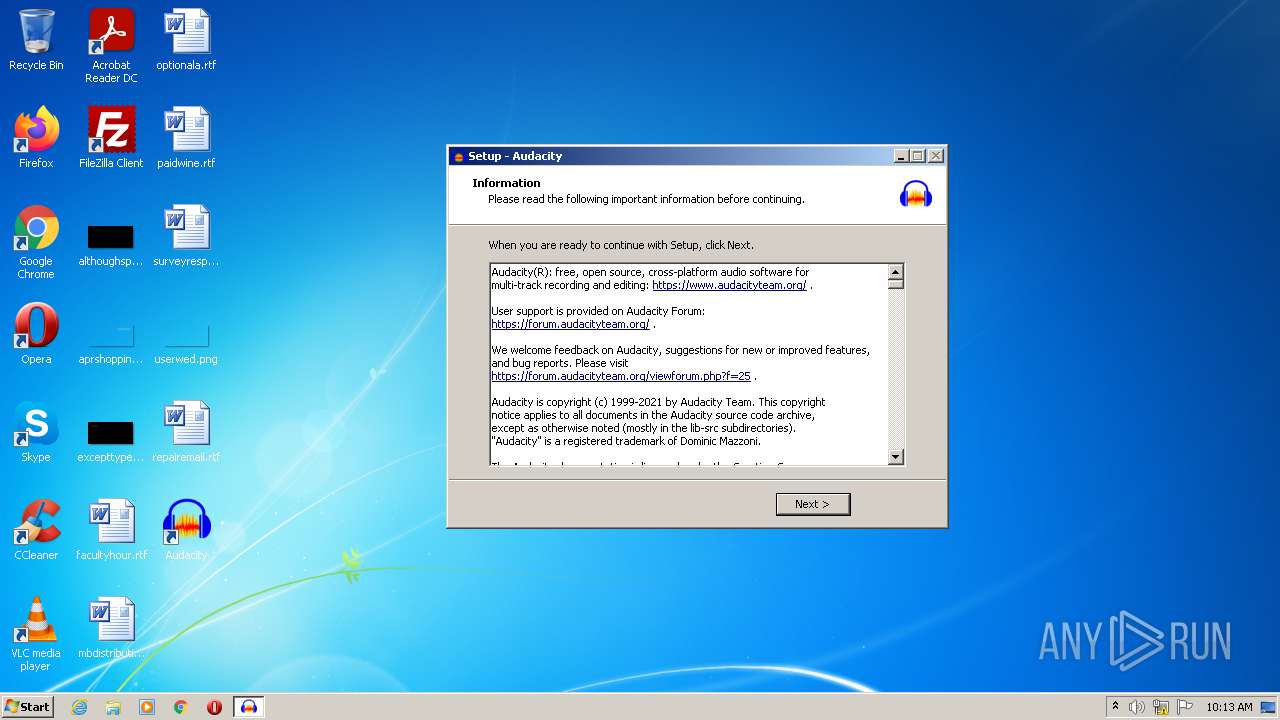This screenshot has width=1280, height=720.
Task: Click the 'Audacity is copyright (c) 1999-2021' line
Action: click(658, 402)
